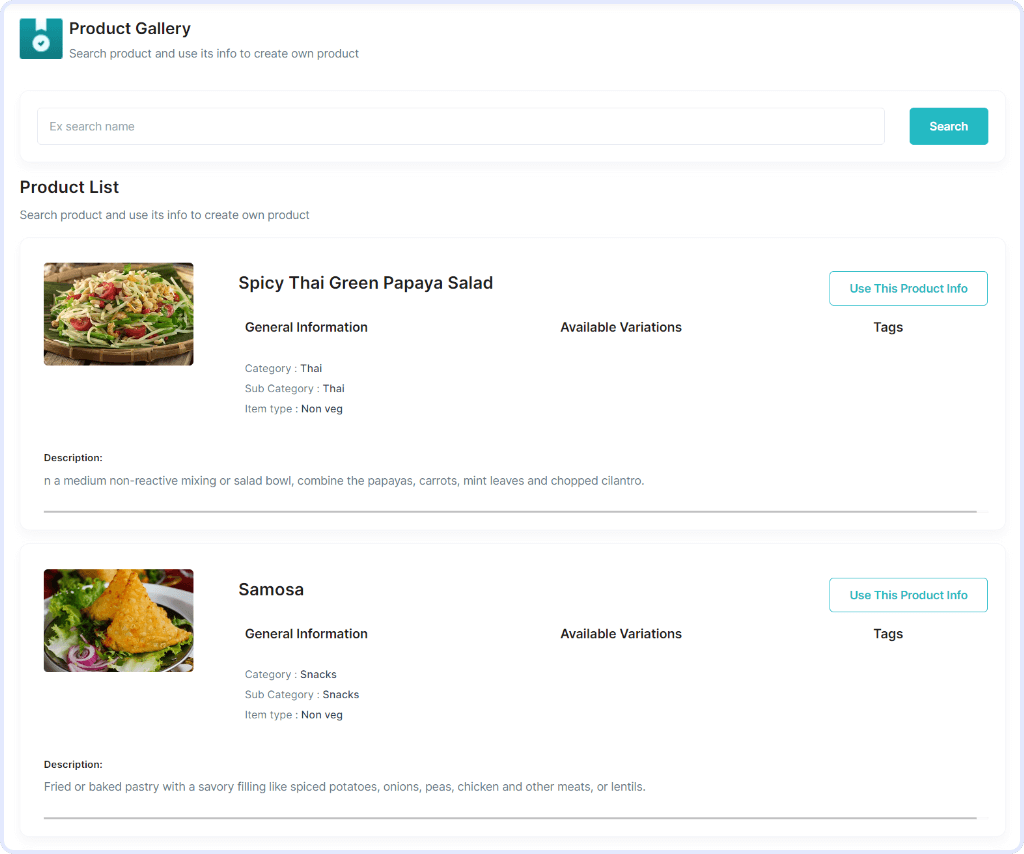The width and height of the screenshot is (1024, 854).
Task: Select papaya salad General Information heading
Action: coord(306,327)
